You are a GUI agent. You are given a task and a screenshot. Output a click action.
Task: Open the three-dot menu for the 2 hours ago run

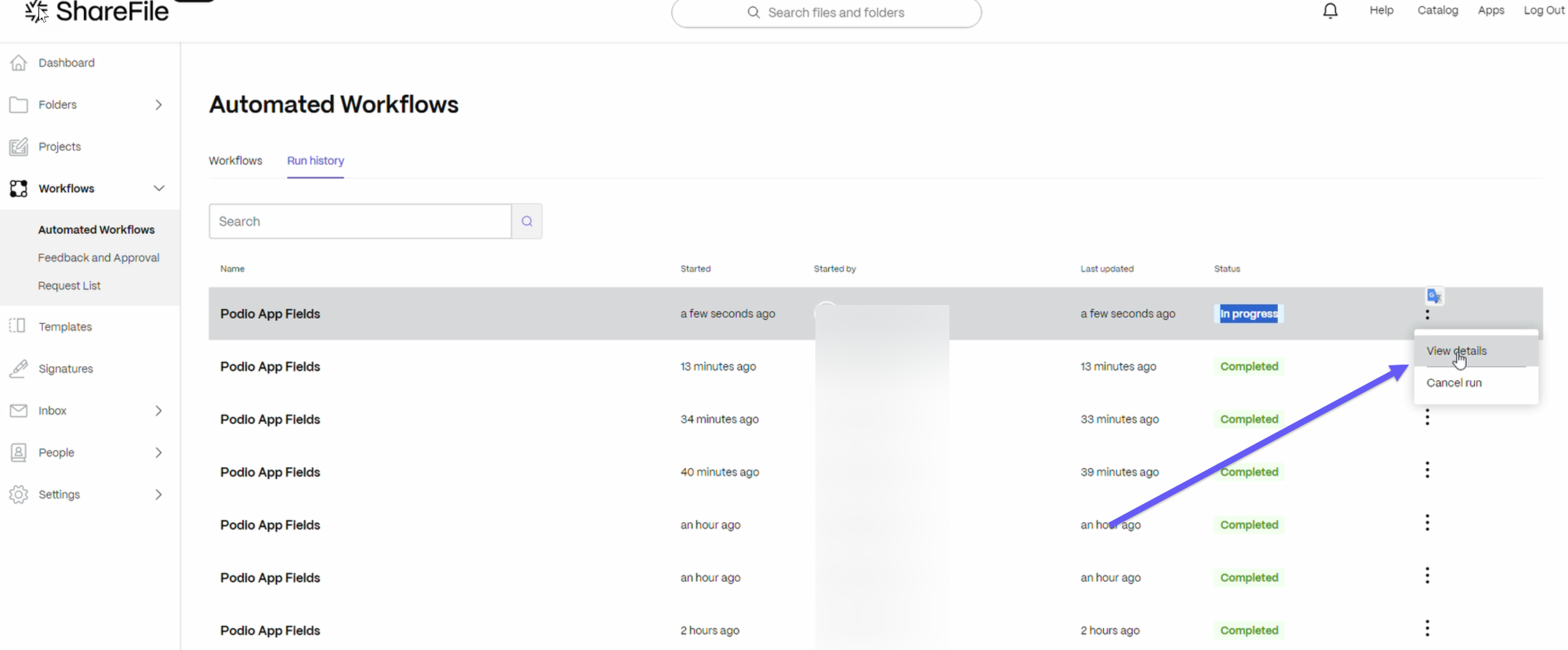(x=1427, y=628)
